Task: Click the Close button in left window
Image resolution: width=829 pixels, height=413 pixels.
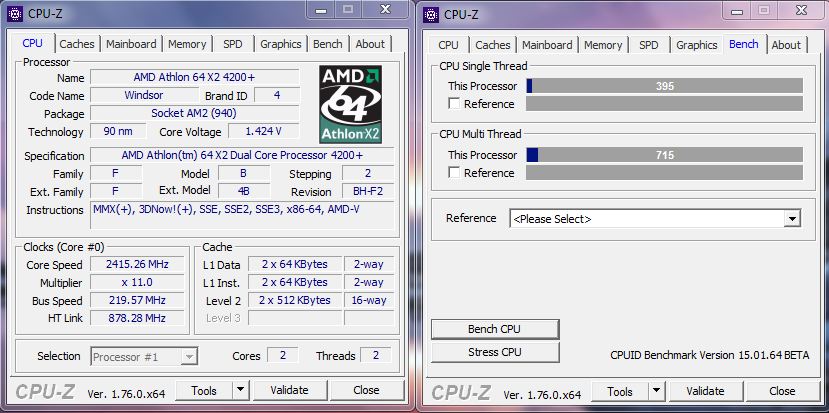Action: click(366, 390)
